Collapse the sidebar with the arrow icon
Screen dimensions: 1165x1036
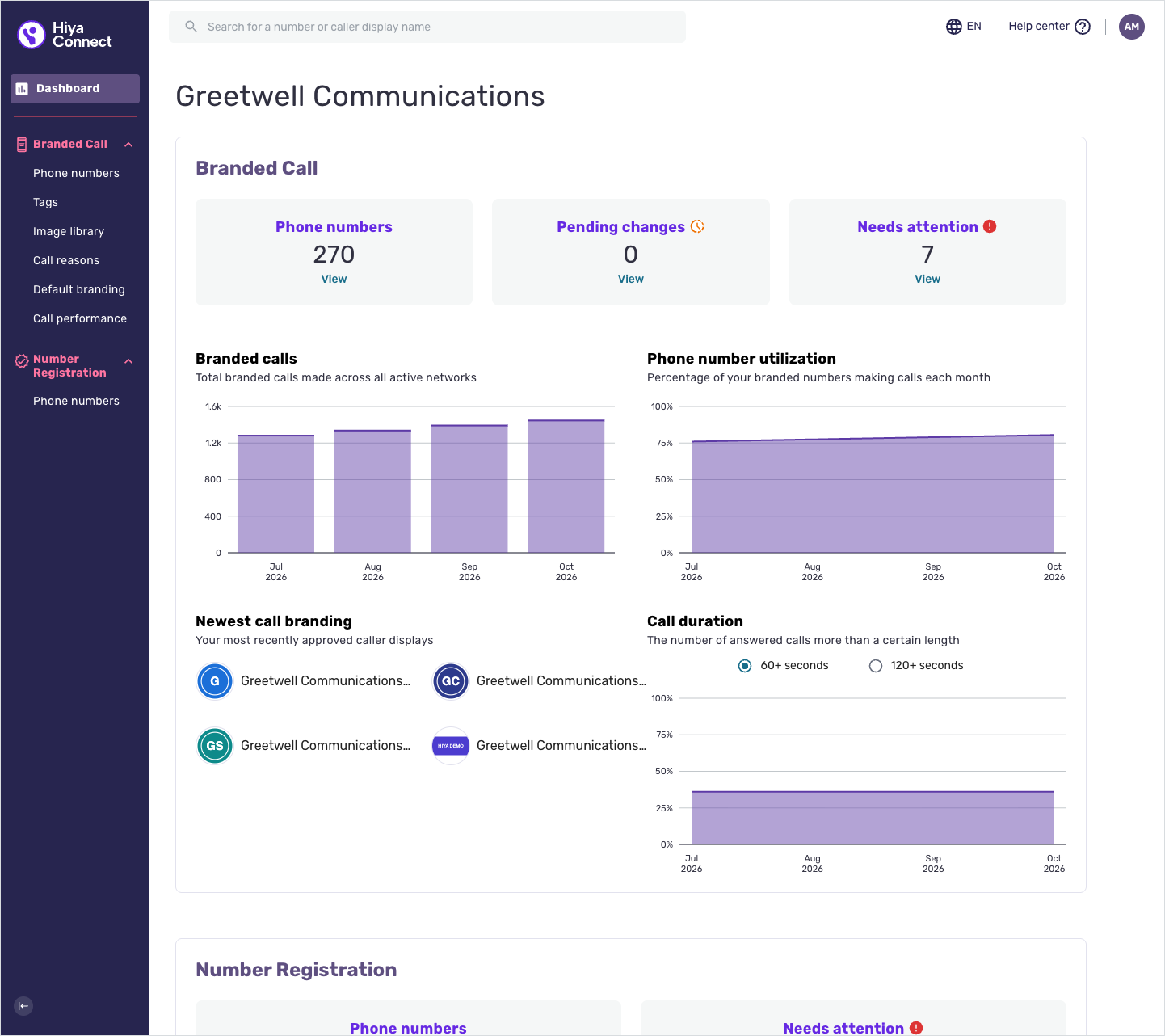(23, 1006)
